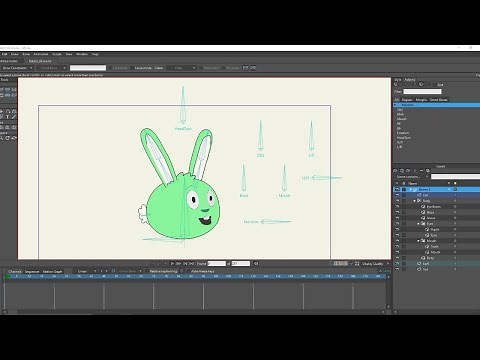
Task: Click the Blink bone on the canvas
Action: click(244, 178)
